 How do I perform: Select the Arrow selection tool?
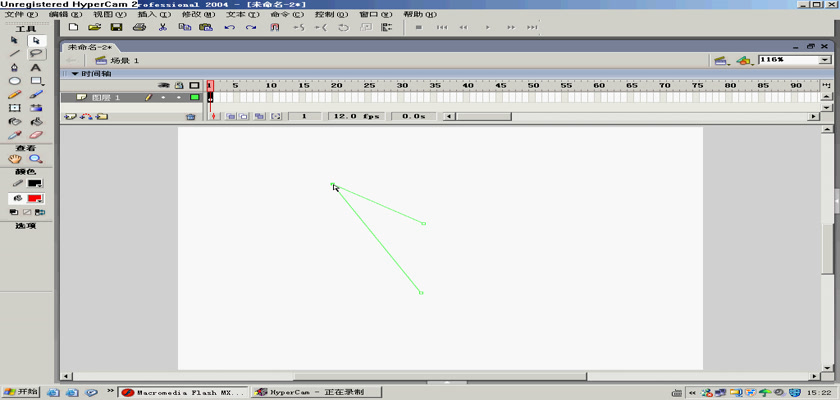pyautogui.click(x=15, y=41)
